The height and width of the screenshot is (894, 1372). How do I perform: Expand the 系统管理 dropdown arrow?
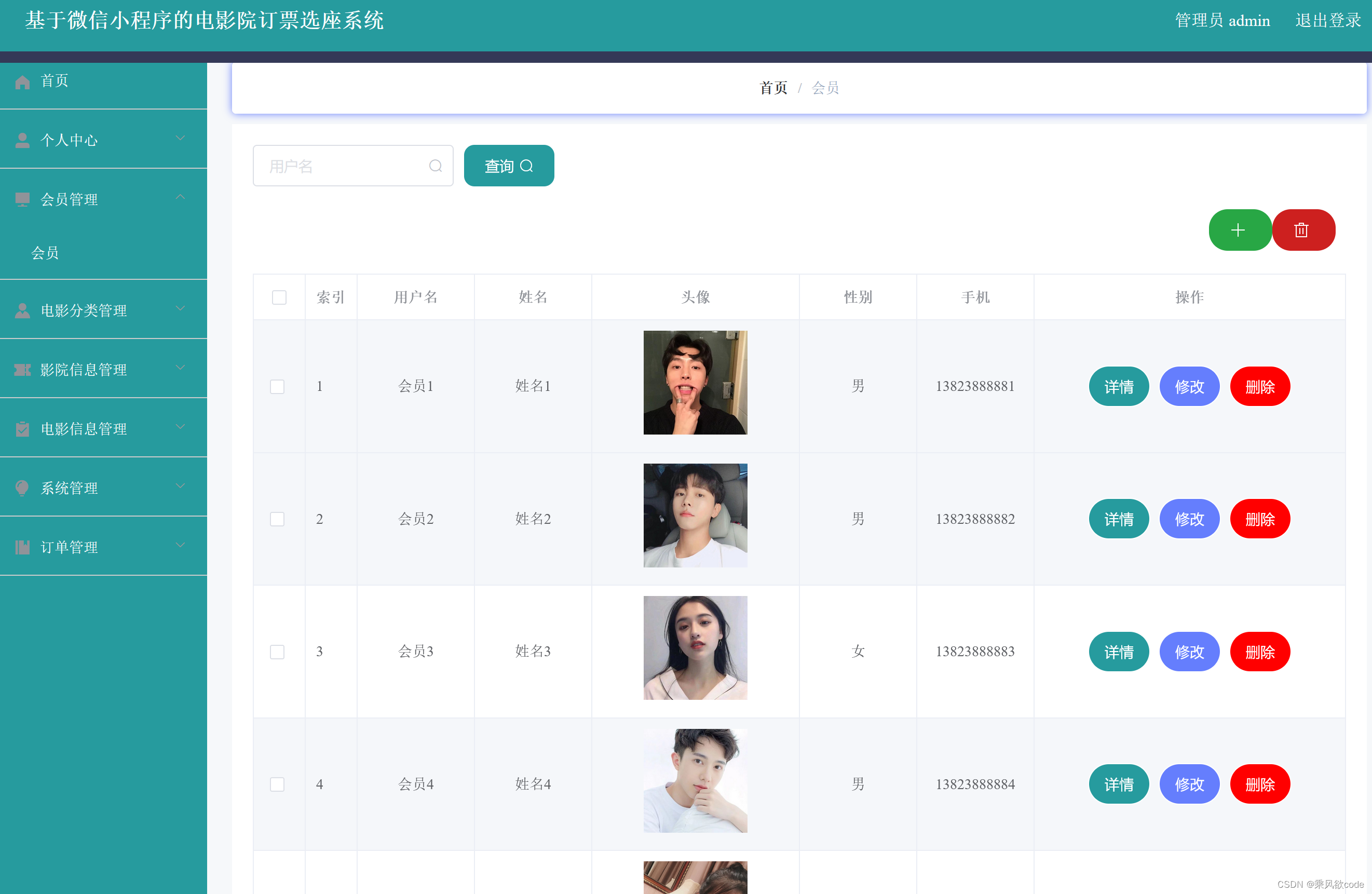click(181, 486)
